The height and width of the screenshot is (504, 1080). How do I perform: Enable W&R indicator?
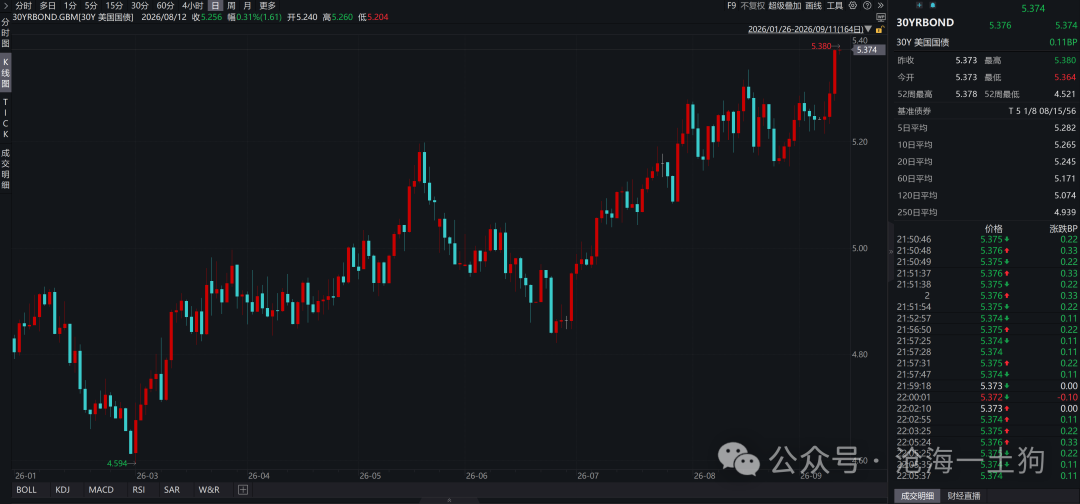pos(209,490)
